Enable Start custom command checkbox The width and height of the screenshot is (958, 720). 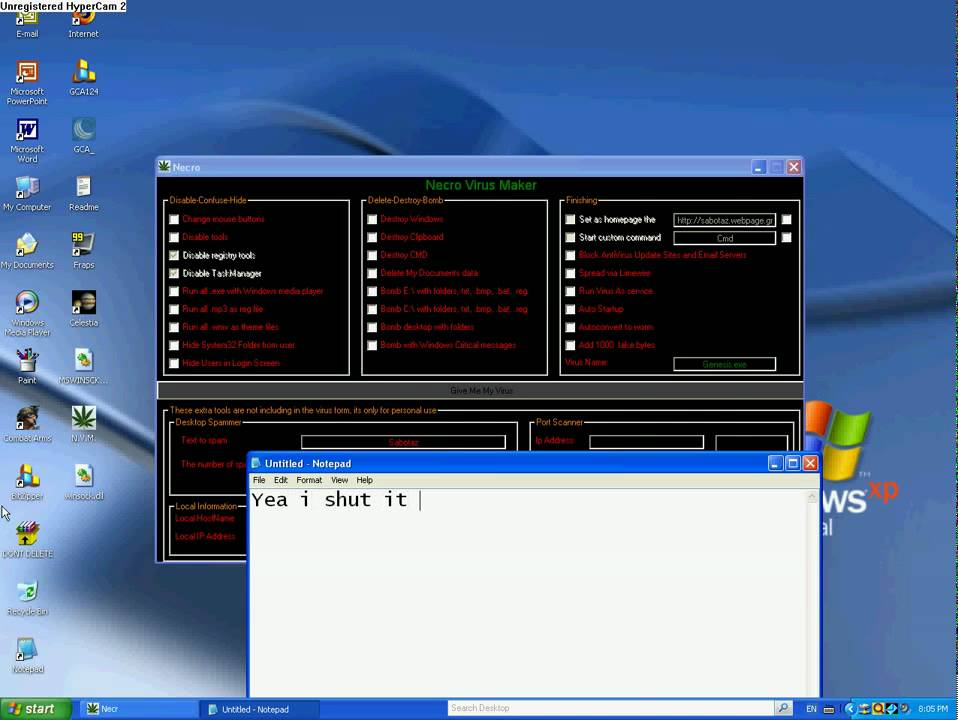(570, 237)
